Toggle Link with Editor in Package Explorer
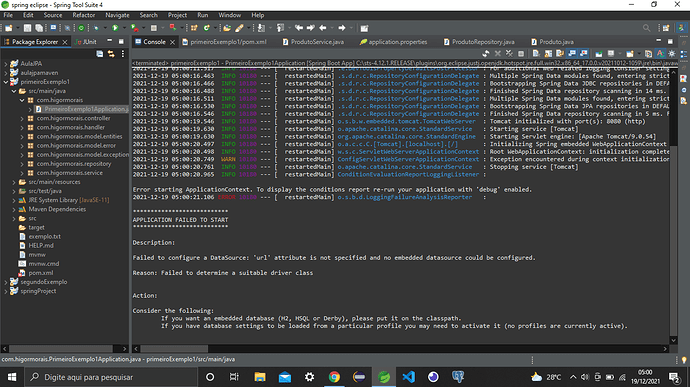The width and height of the screenshot is (690, 387). pyautogui.click(x=111, y=54)
